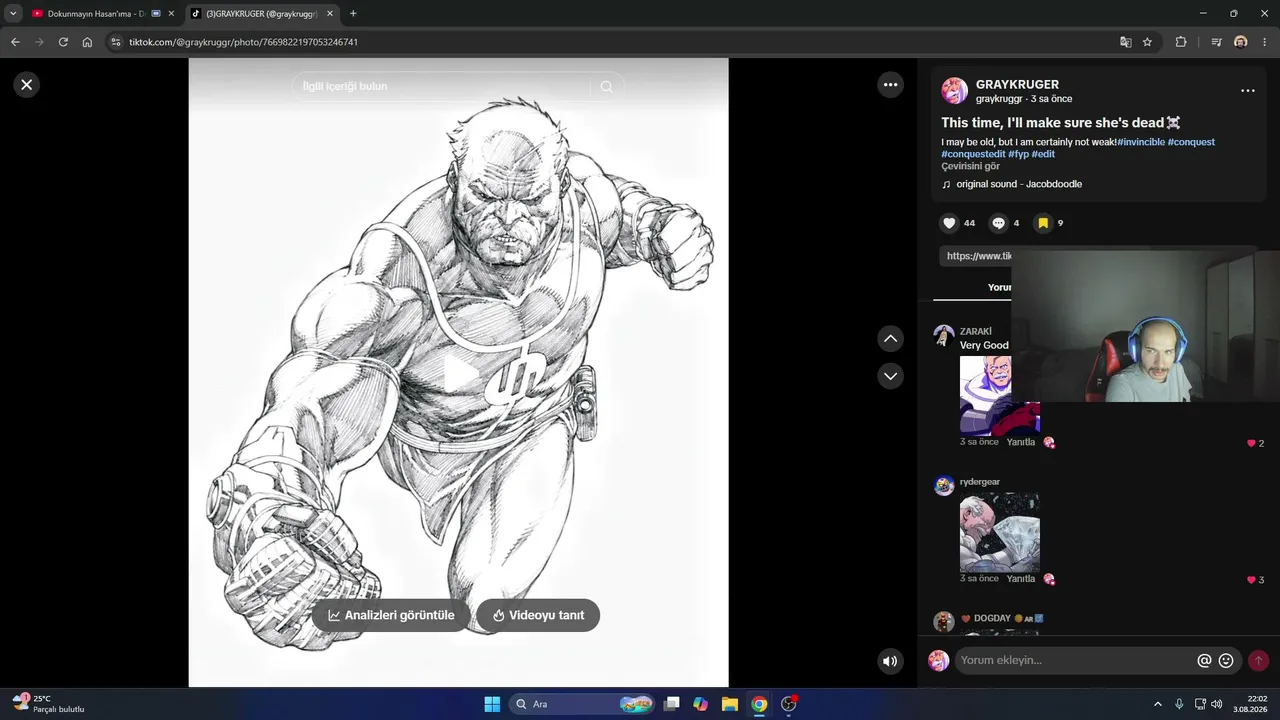Bookmark this page with the star icon
This screenshot has height=720, width=1280.
point(1148,42)
